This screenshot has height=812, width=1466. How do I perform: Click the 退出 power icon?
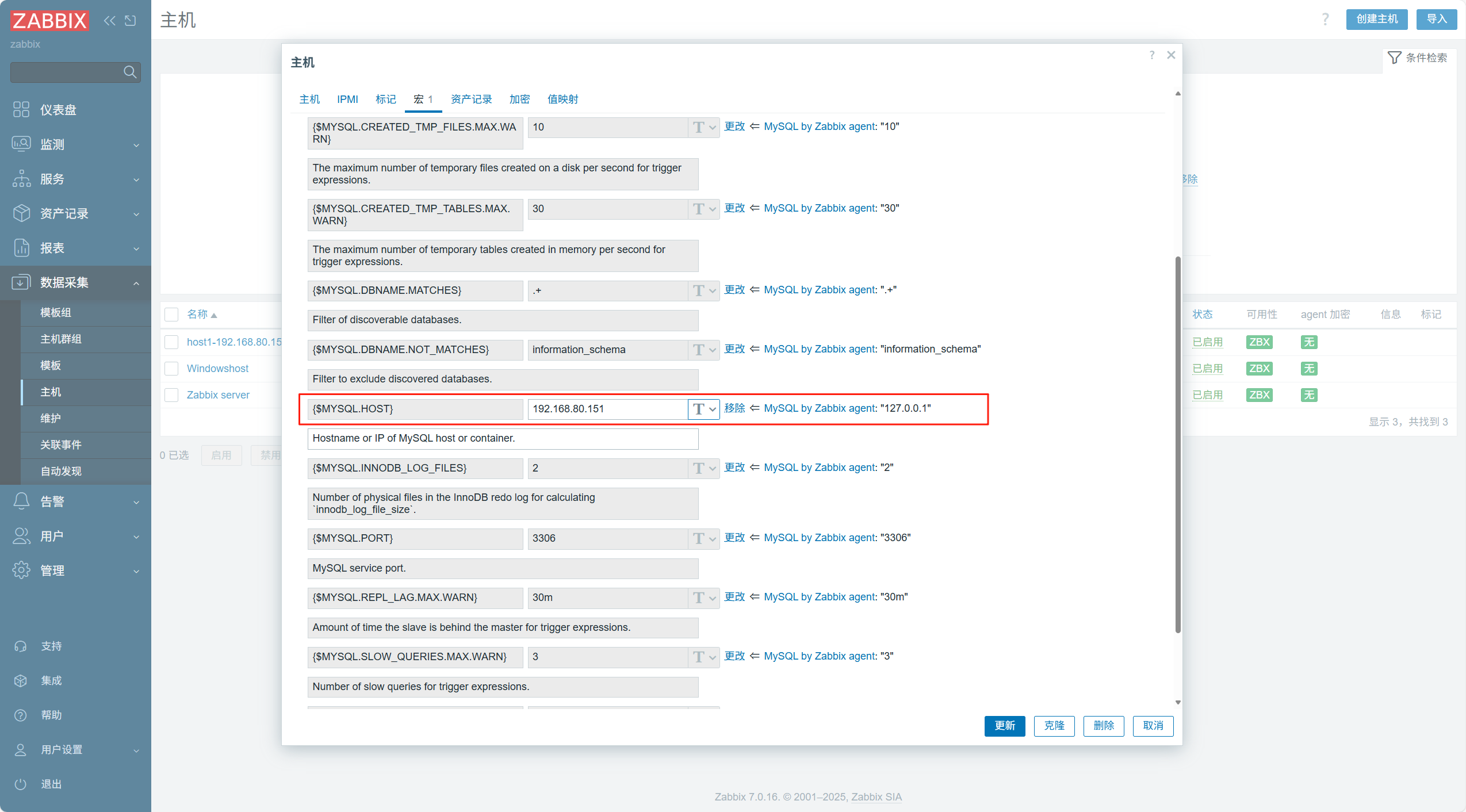point(21,784)
